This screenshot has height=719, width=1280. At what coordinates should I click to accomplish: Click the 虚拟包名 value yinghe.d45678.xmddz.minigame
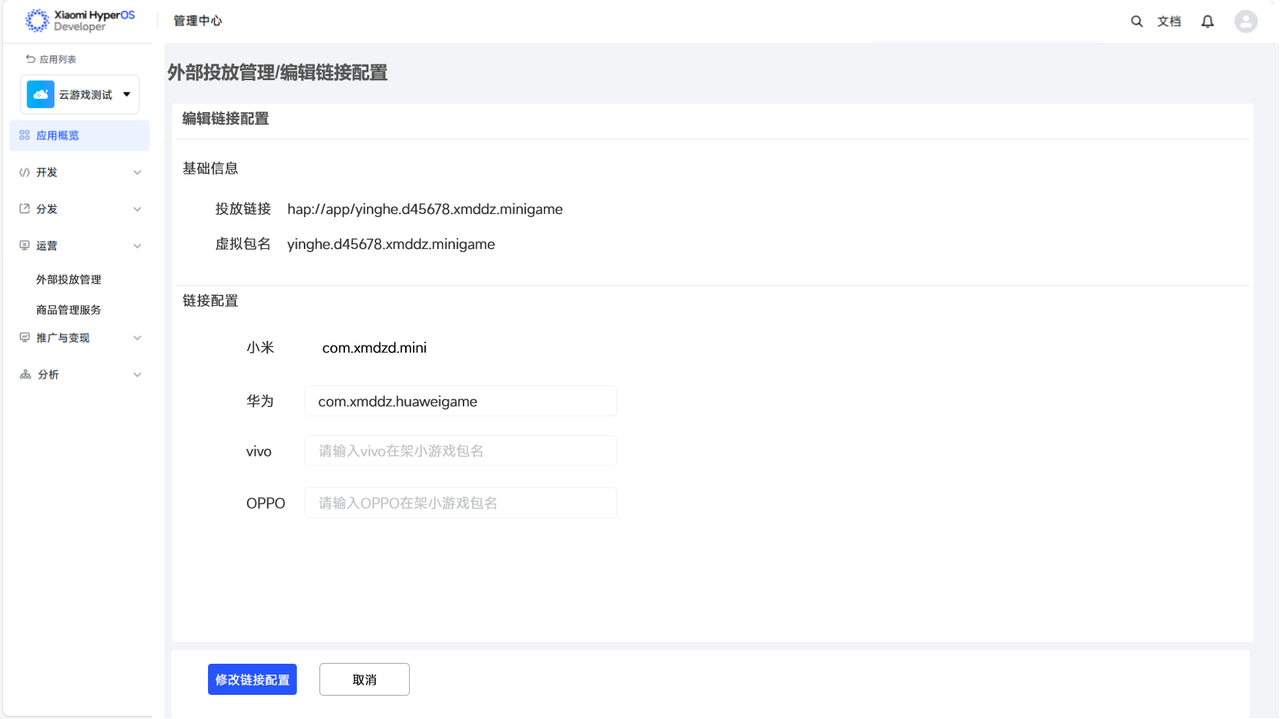391,244
